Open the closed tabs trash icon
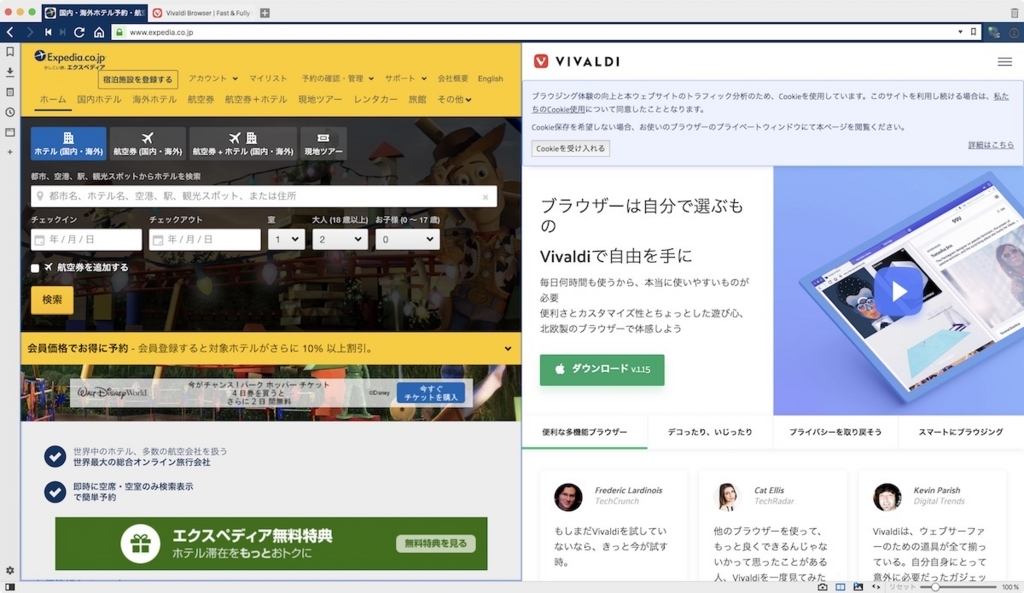This screenshot has width=1024, height=593. pos(1014,12)
